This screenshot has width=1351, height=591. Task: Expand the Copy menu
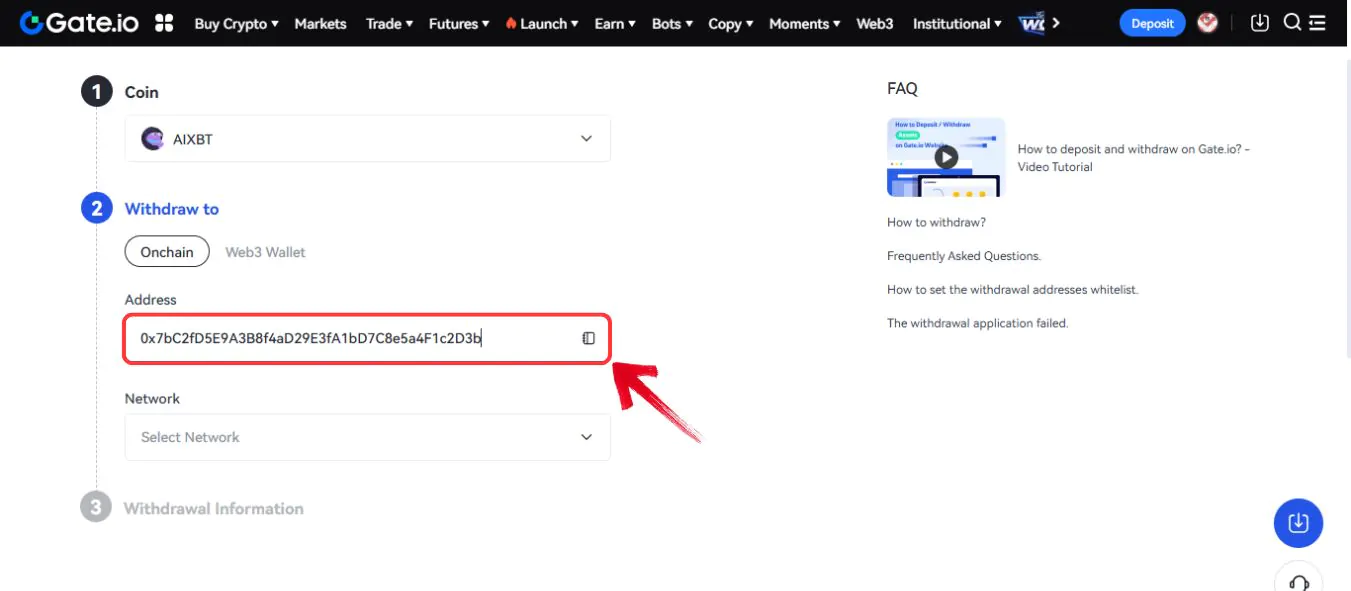click(x=731, y=23)
